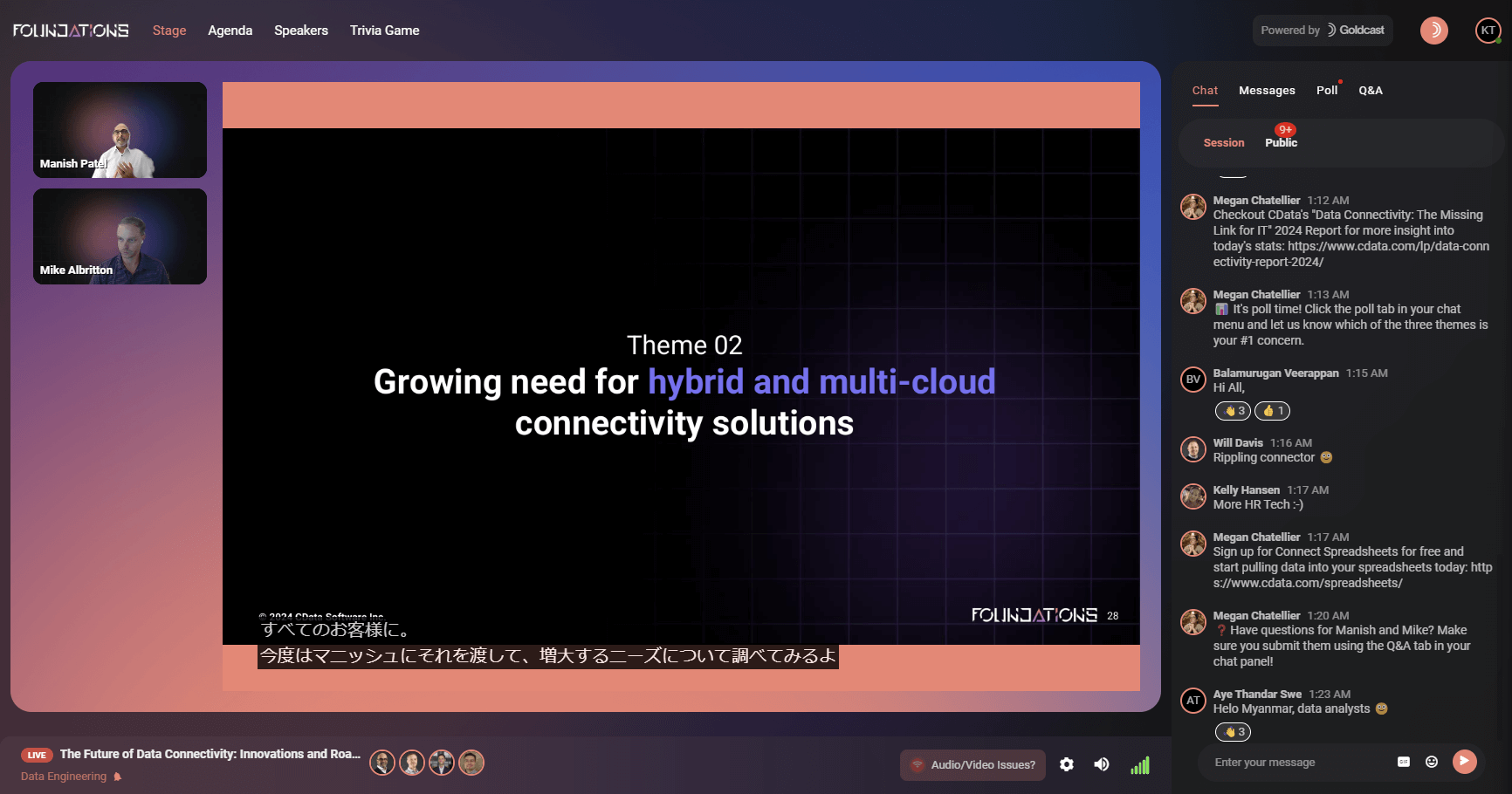Click the '1:23 AM' timestamp
1512x794 pixels.
coord(1330,695)
